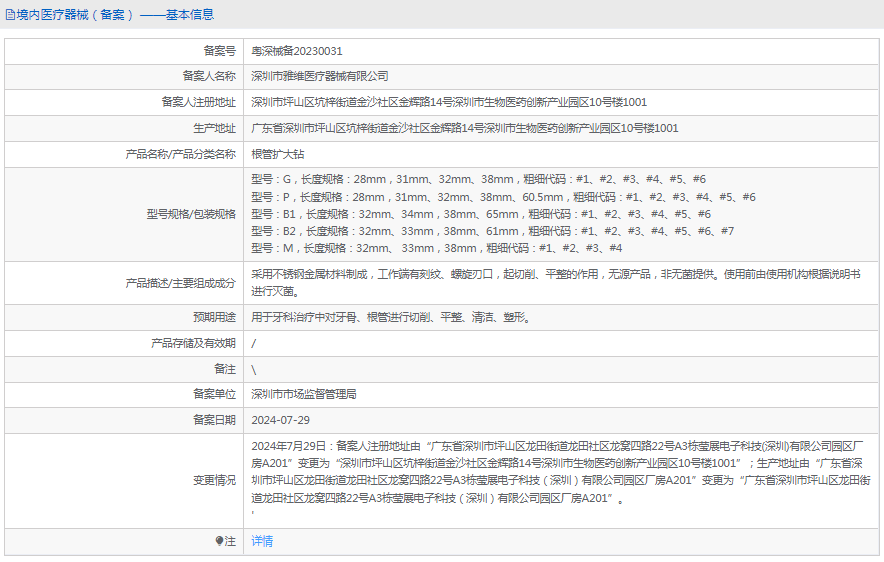Select the authority 深圳市市场监督管理局
The height and width of the screenshot is (562, 884).
click(x=304, y=394)
